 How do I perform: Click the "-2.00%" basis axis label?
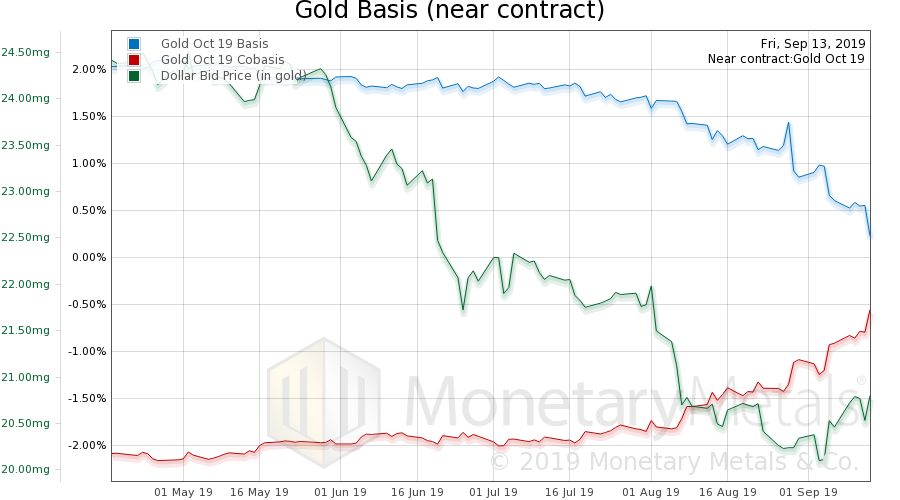point(88,445)
